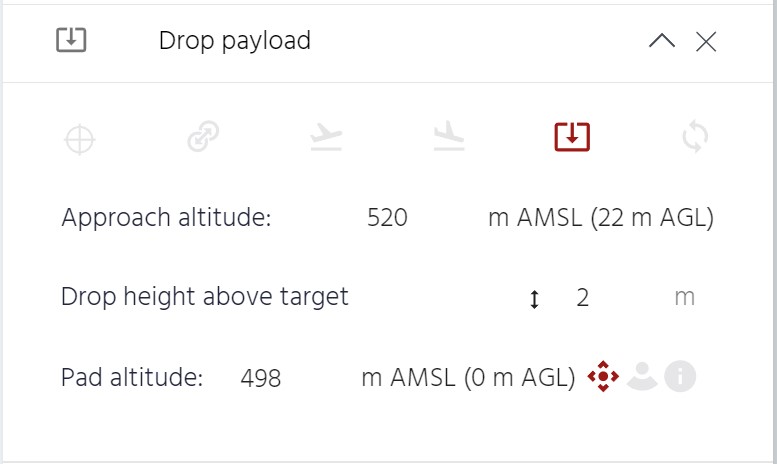Edit the drop height value 2
Image resolution: width=777 pixels, height=464 pixels.
click(583, 298)
